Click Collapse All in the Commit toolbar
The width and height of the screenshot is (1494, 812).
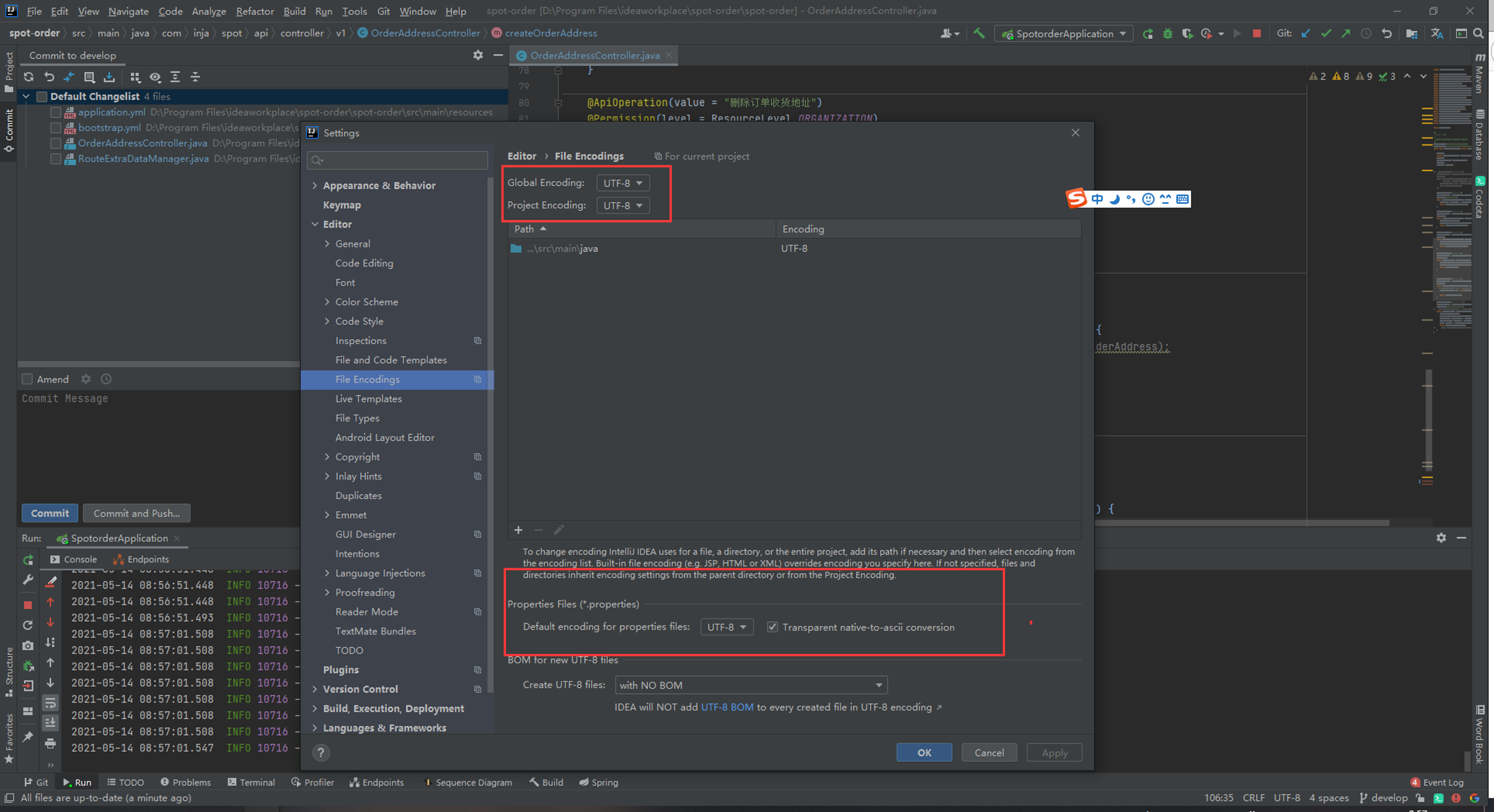pyautogui.click(x=195, y=77)
